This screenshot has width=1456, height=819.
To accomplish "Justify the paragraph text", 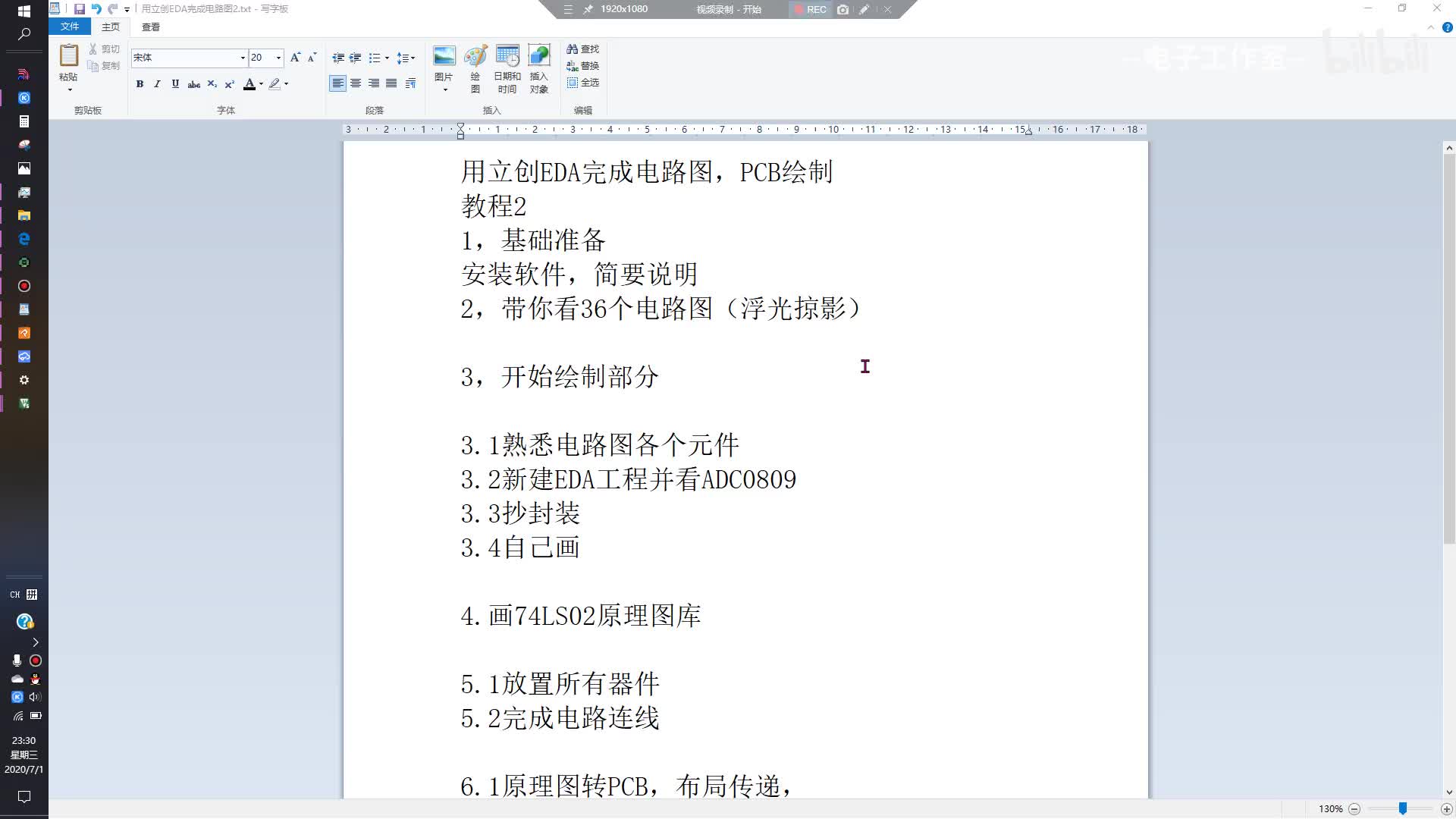I will click(391, 83).
